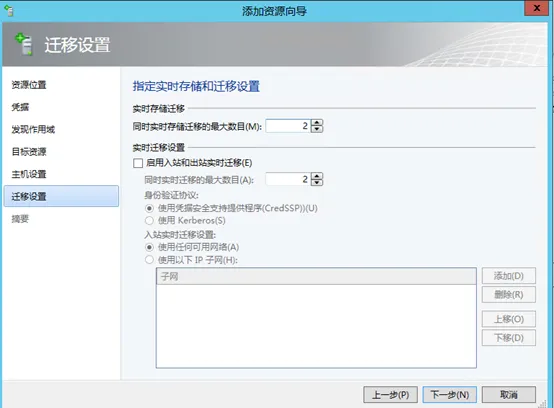Switch to 主机设置 step in sidebar
The height and width of the screenshot is (408, 554).
pyautogui.click(x=29, y=174)
